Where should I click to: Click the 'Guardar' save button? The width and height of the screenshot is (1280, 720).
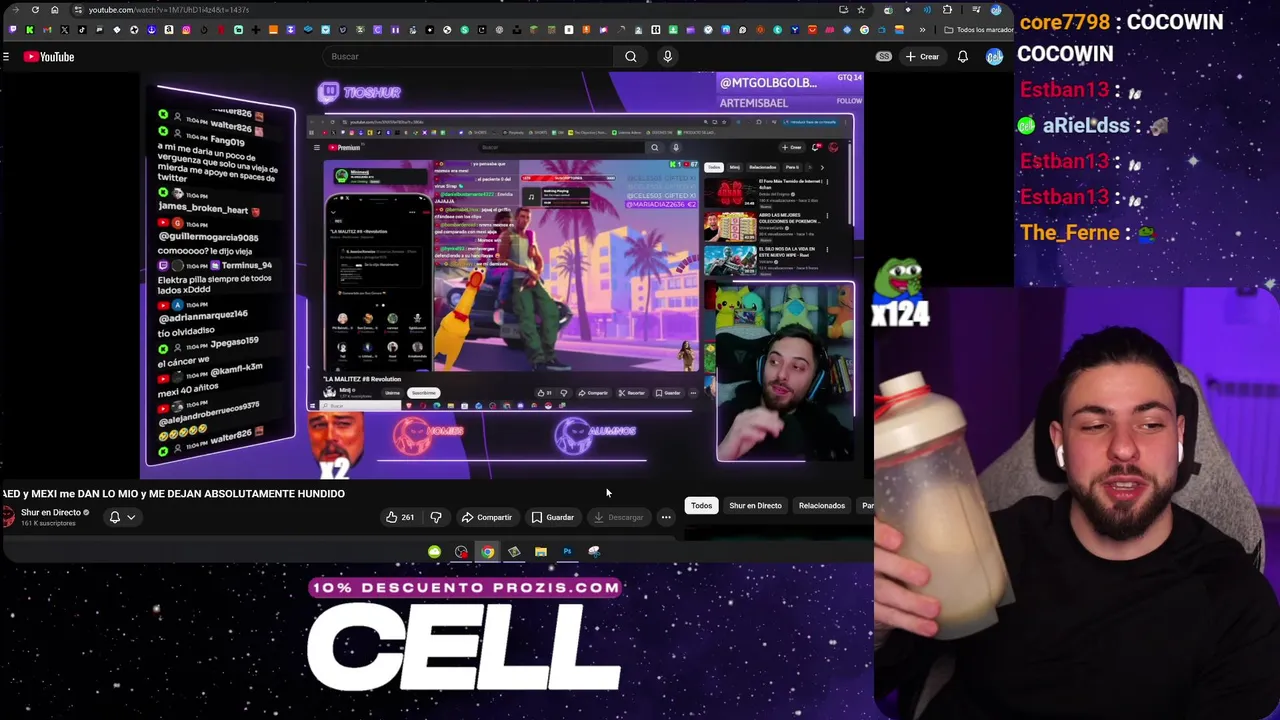tap(553, 517)
